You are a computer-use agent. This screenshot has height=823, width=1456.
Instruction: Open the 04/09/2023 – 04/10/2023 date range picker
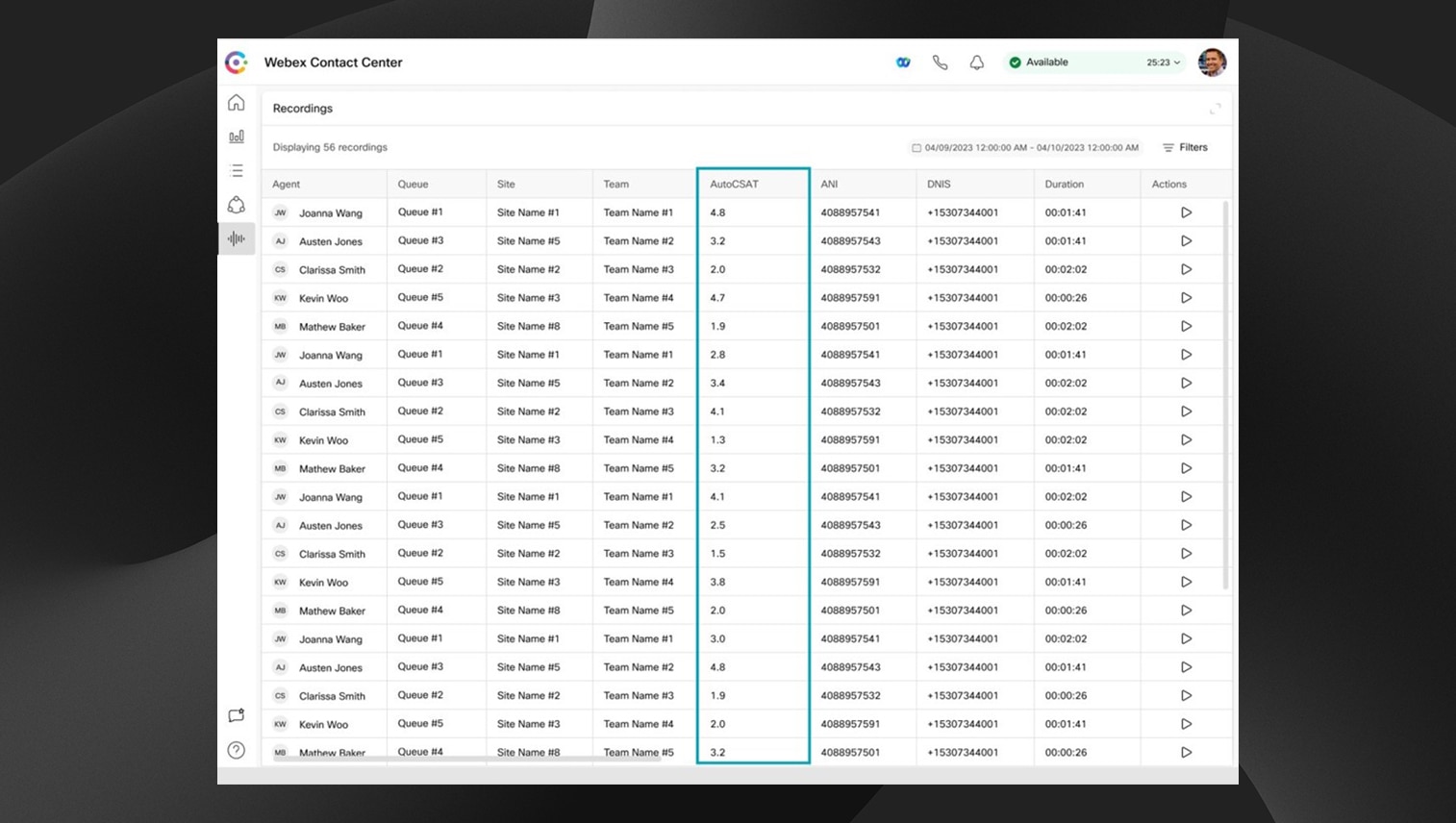coord(1025,148)
